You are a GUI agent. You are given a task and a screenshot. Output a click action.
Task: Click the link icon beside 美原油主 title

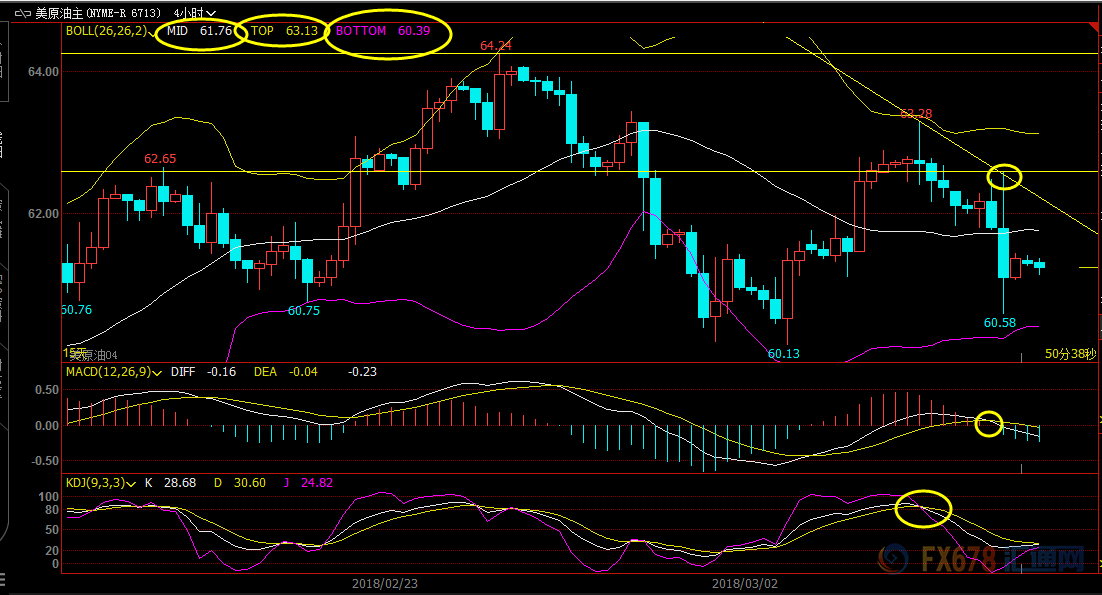pyautogui.click(x=21, y=14)
